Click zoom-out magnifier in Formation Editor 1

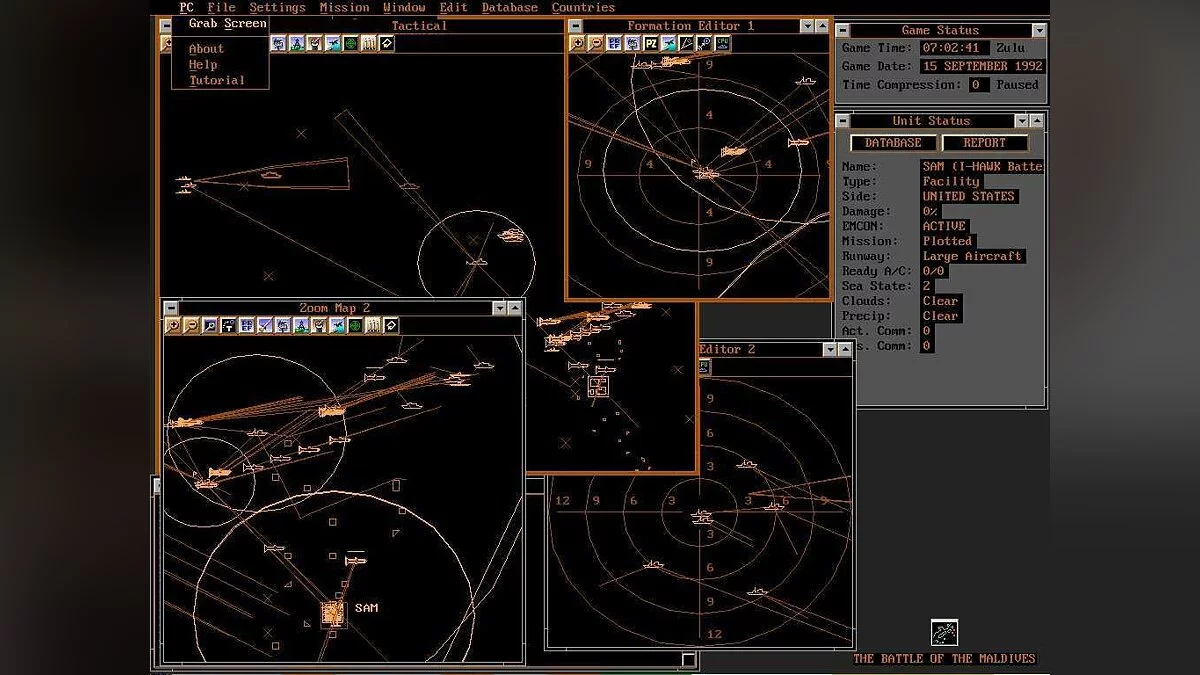pyautogui.click(x=596, y=44)
